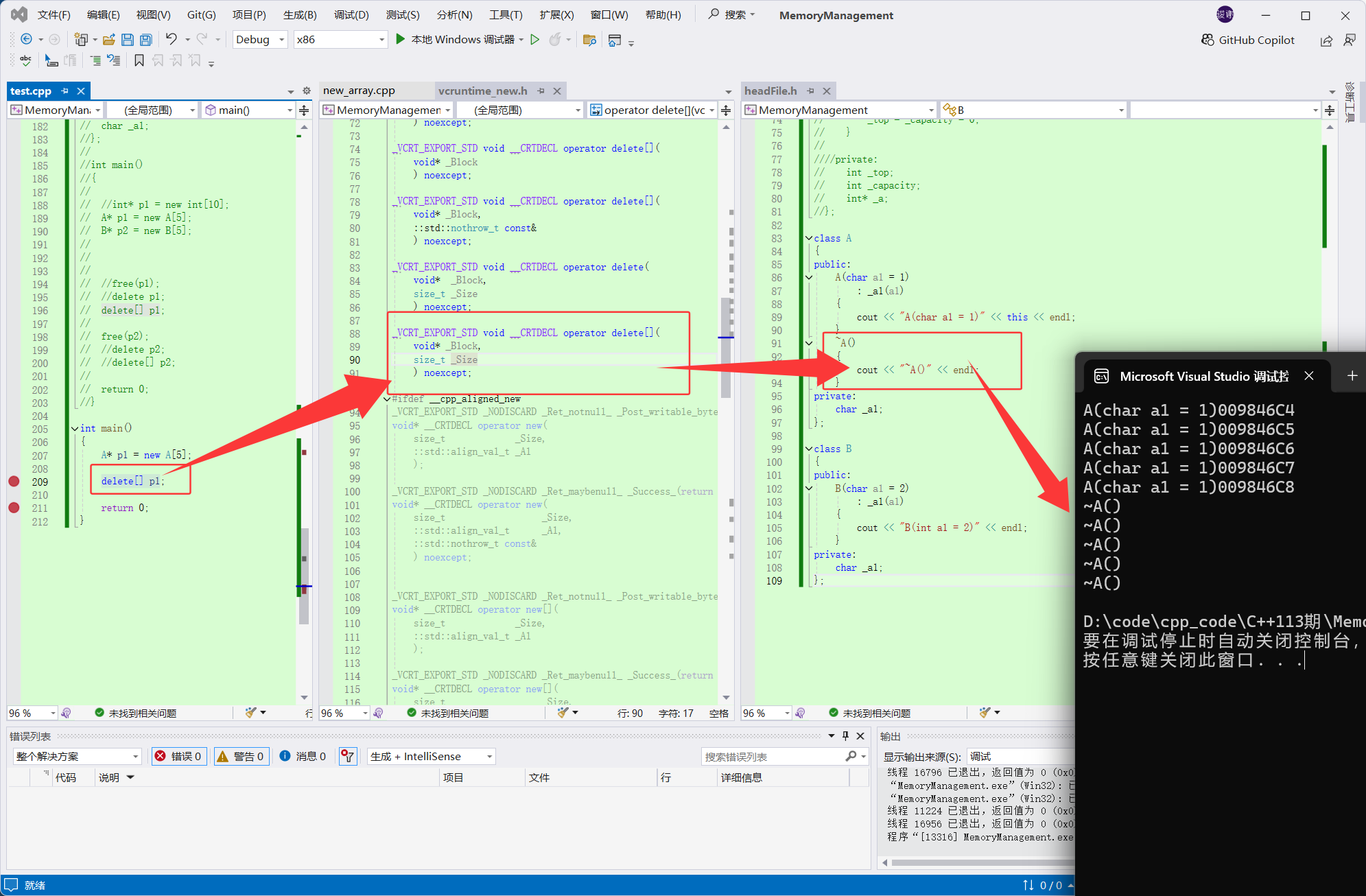
Task: Open the Debug configuration dropdown
Action: 260,40
